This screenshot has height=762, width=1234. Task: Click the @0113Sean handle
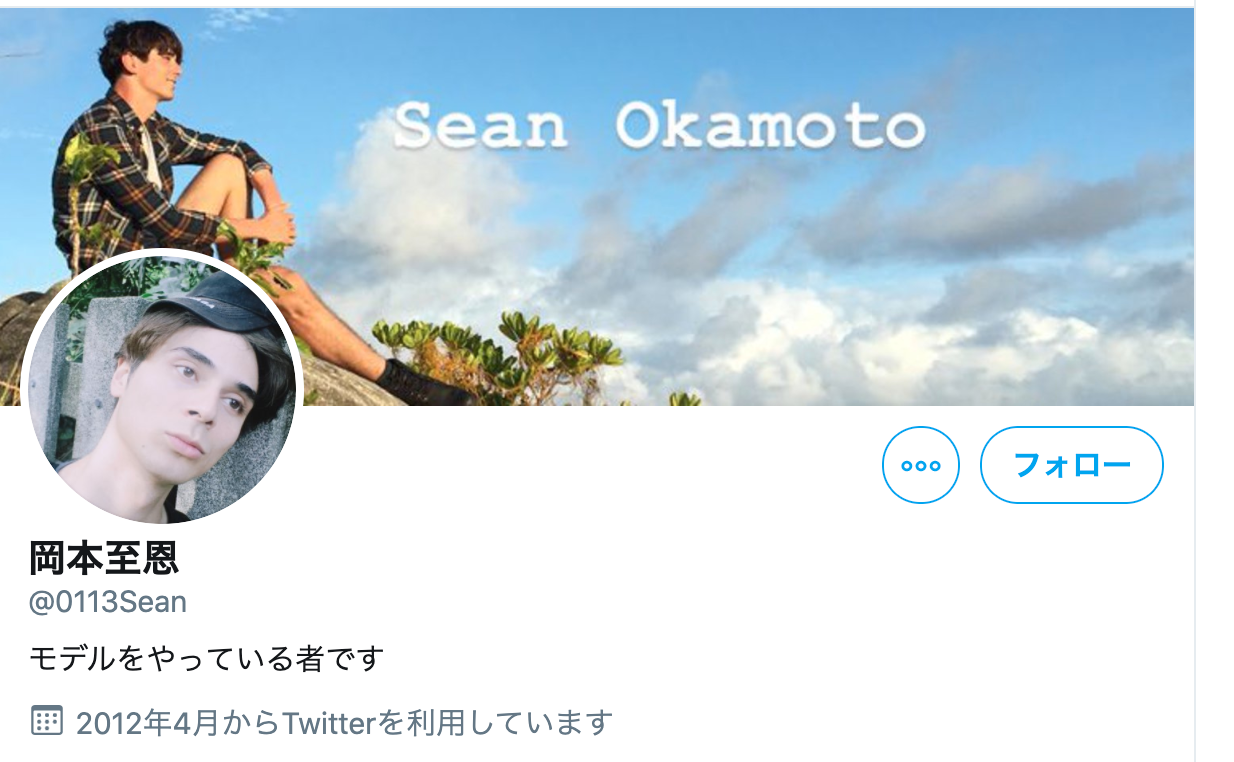click(x=108, y=602)
